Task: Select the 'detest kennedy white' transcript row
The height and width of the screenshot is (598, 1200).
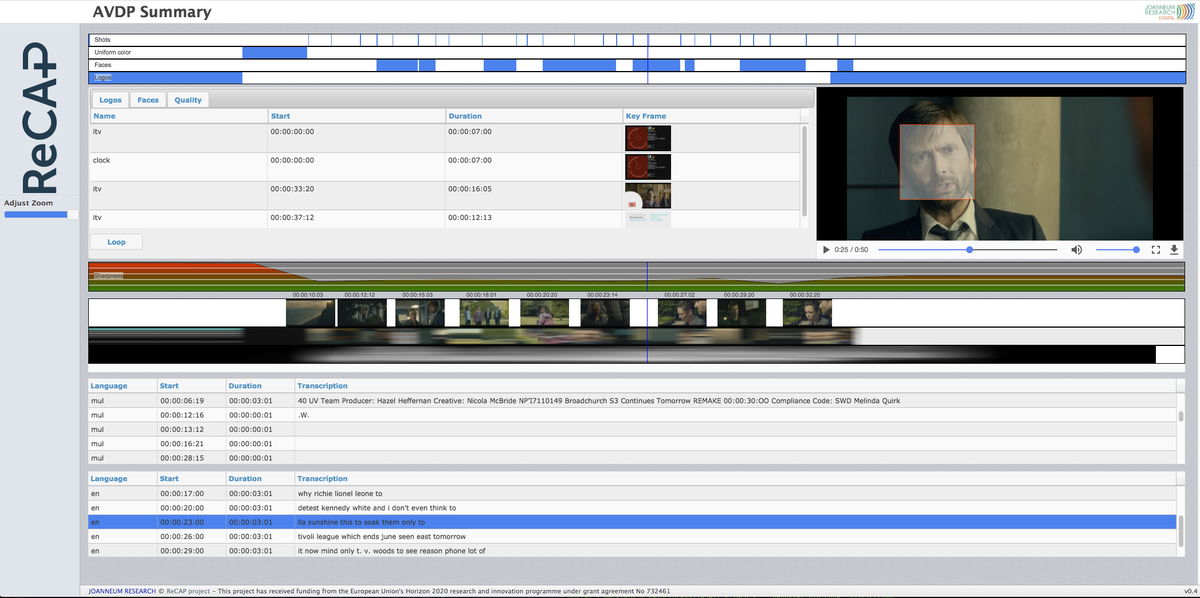Action: pyautogui.click(x=632, y=507)
